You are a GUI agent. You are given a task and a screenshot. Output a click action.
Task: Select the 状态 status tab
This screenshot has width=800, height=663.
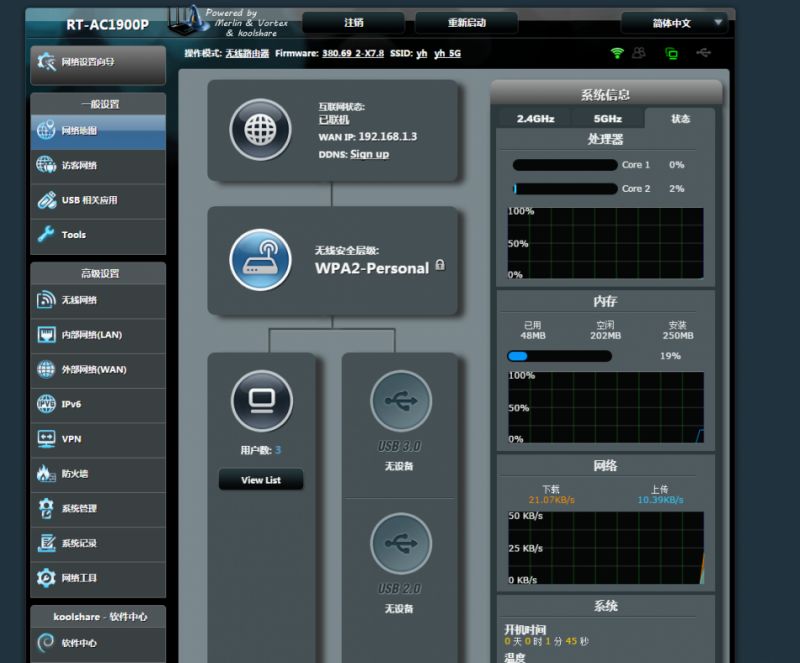680,119
